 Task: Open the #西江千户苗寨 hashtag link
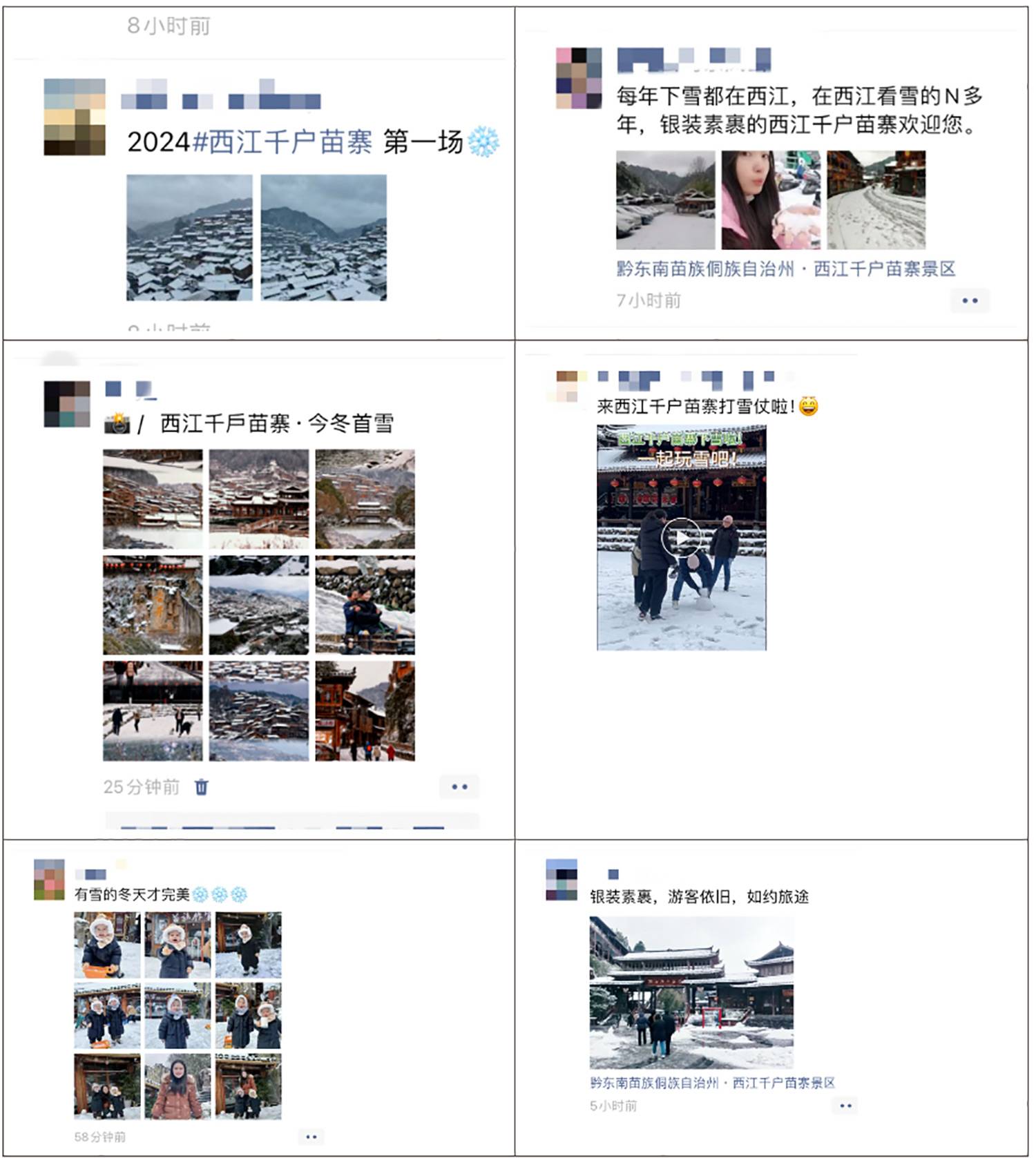[x=282, y=142]
